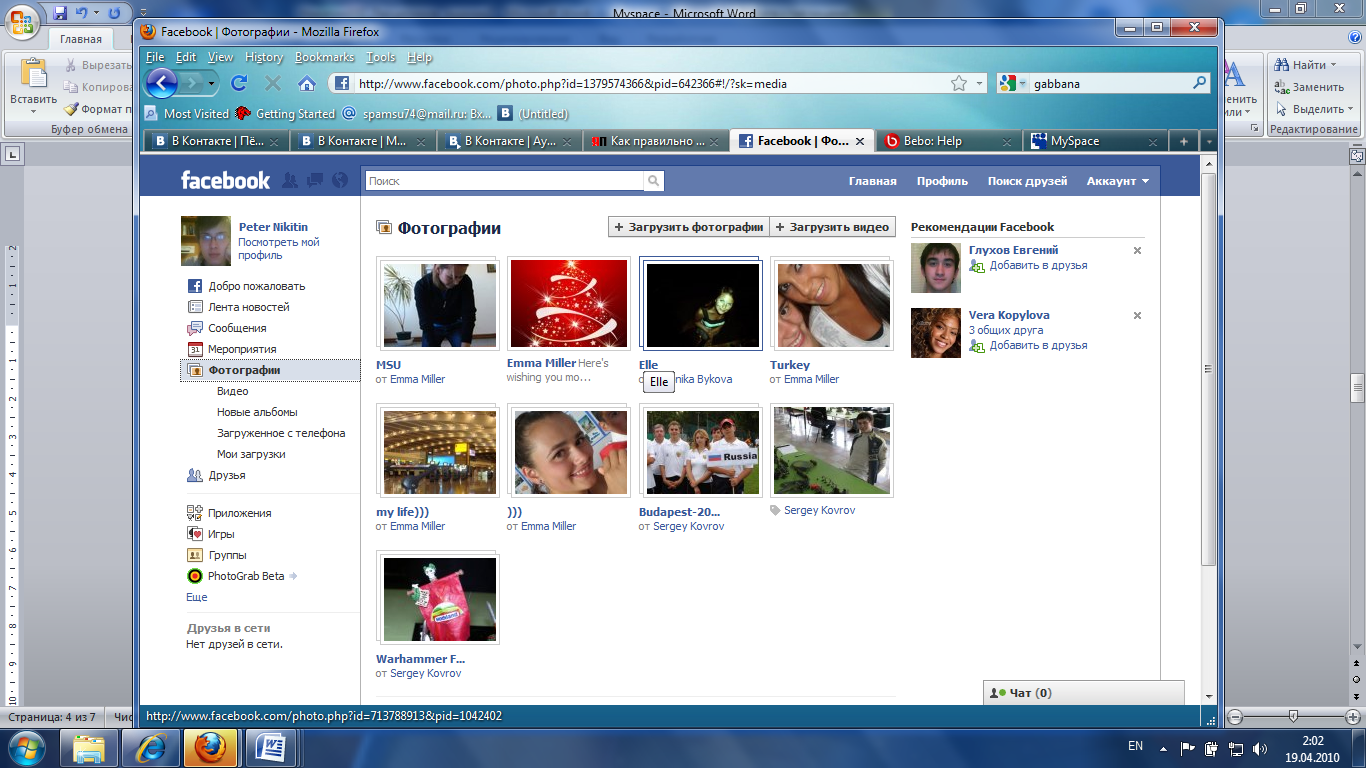
Task: Click the Firefox taskbar icon
Action: [210, 746]
